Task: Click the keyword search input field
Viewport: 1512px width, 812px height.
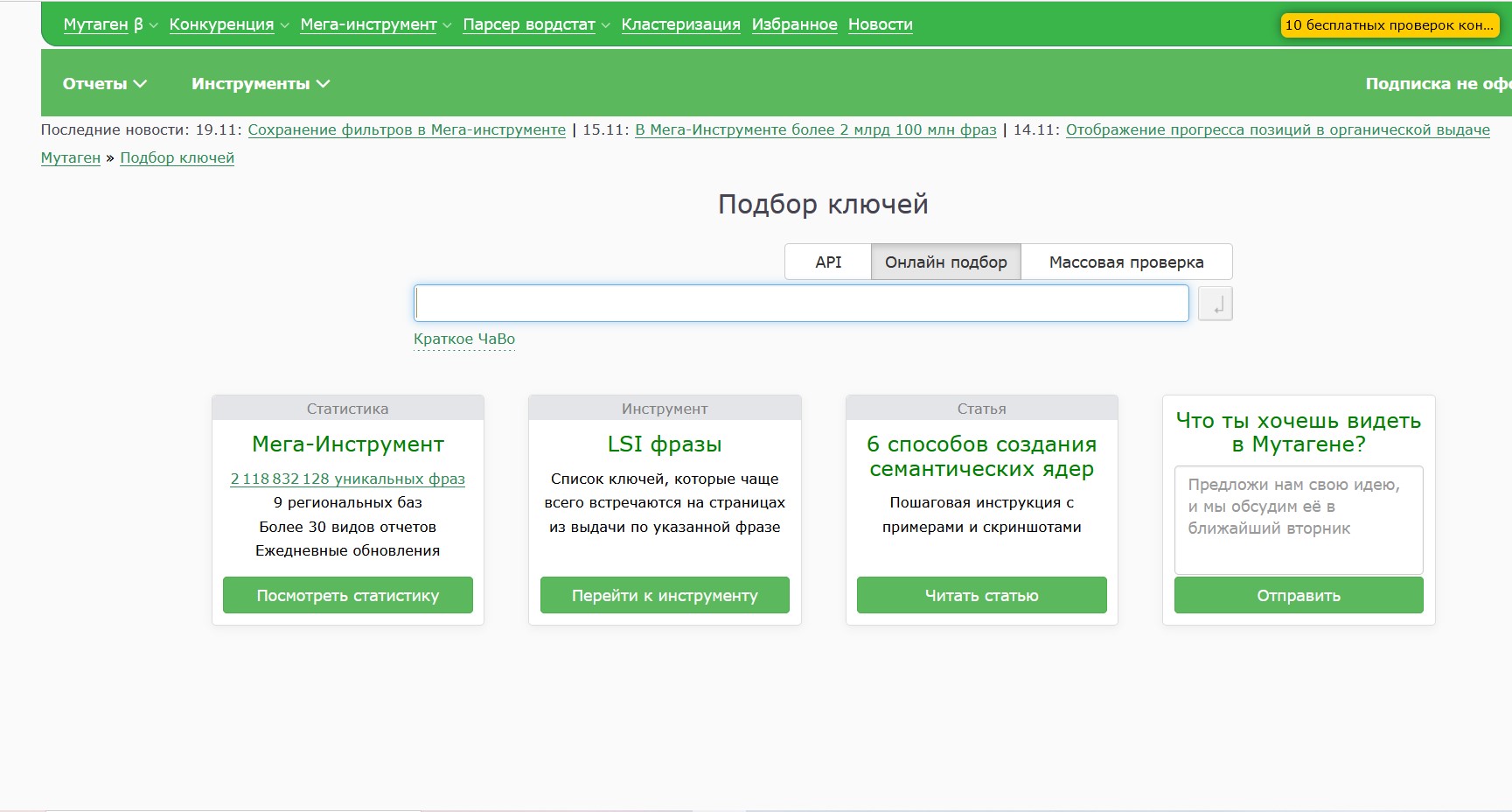Action: coord(800,304)
